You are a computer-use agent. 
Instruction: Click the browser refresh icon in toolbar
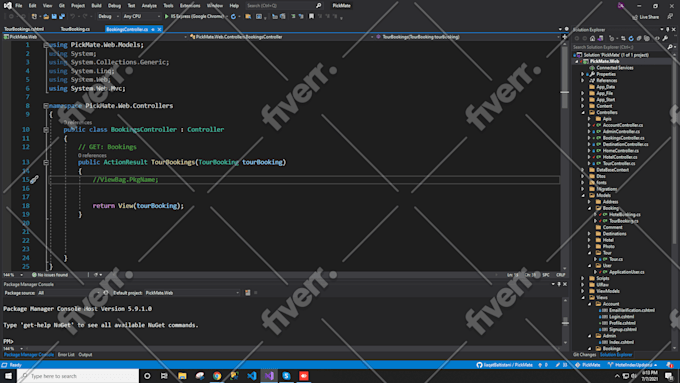pos(233,16)
